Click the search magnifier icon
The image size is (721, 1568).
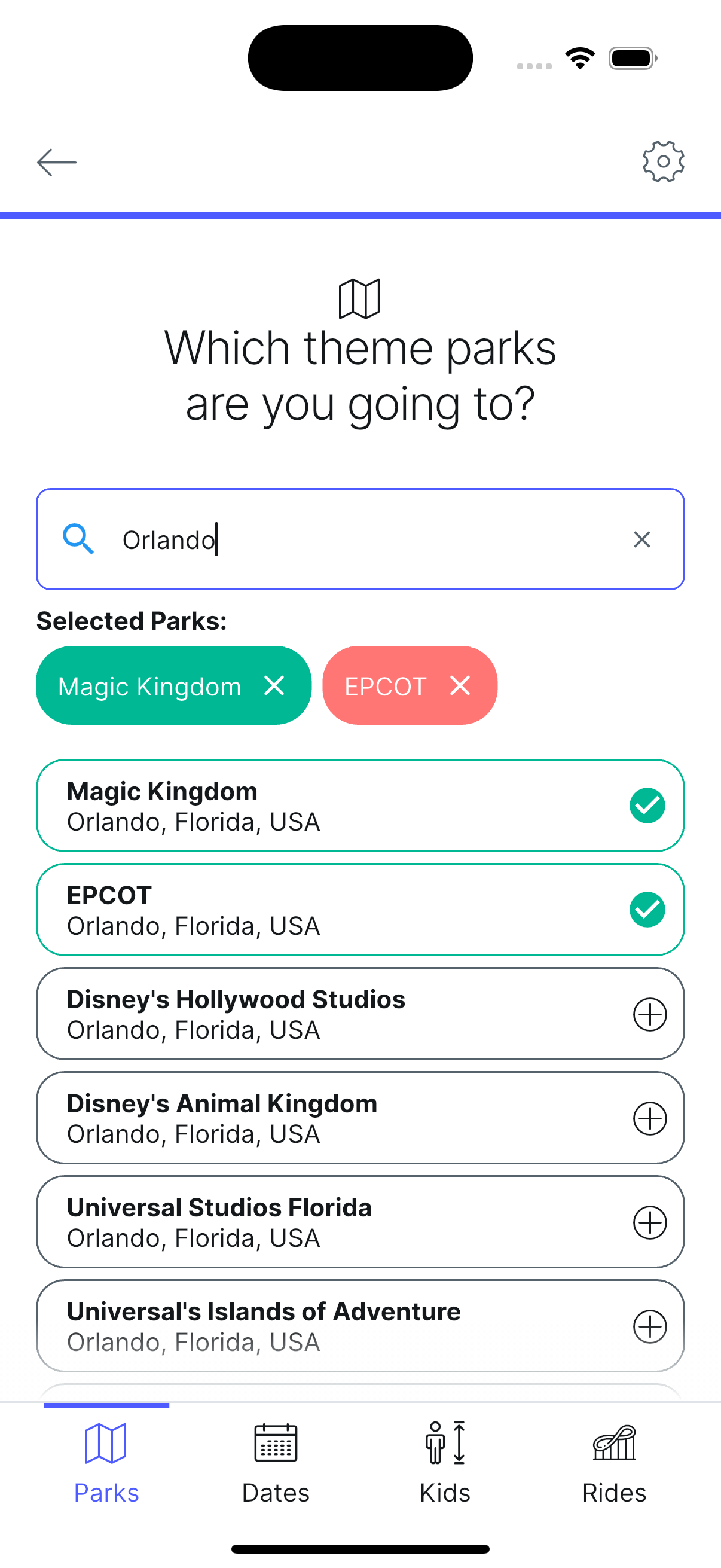pyautogui.click(x=78, y=539)
